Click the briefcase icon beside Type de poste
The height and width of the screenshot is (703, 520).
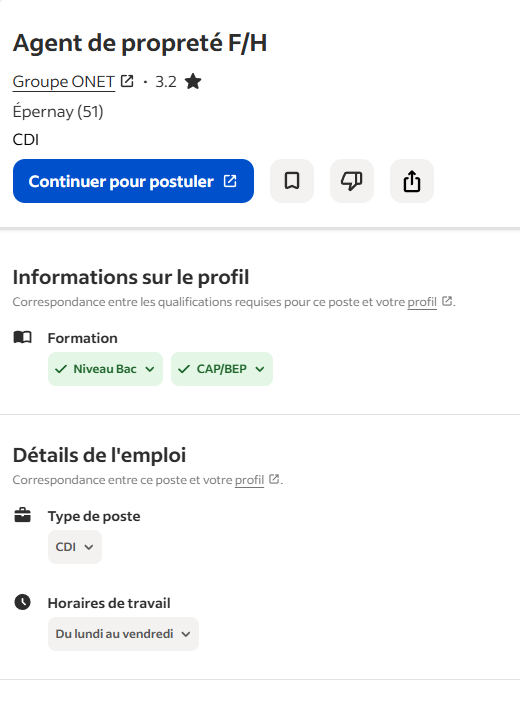[22, 515]
